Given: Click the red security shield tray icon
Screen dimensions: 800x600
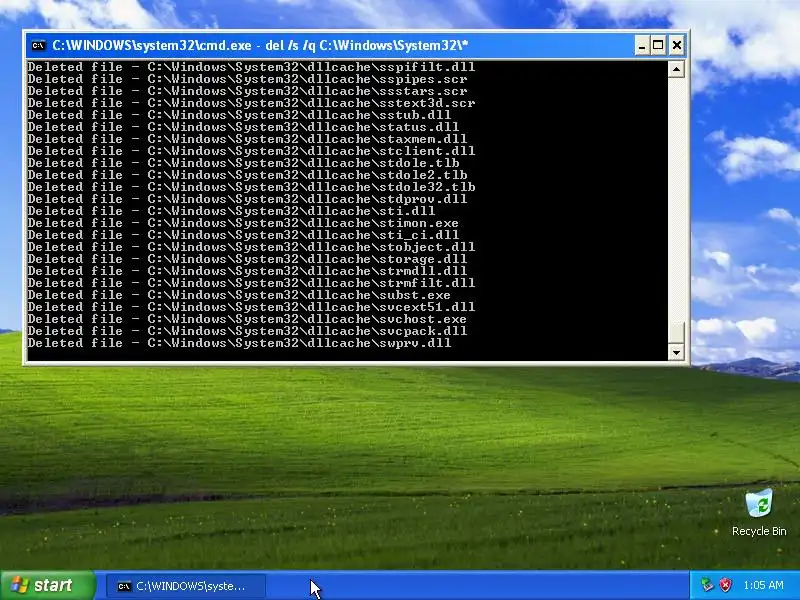Looking at the screenshot, I should [x=725, y=585].
